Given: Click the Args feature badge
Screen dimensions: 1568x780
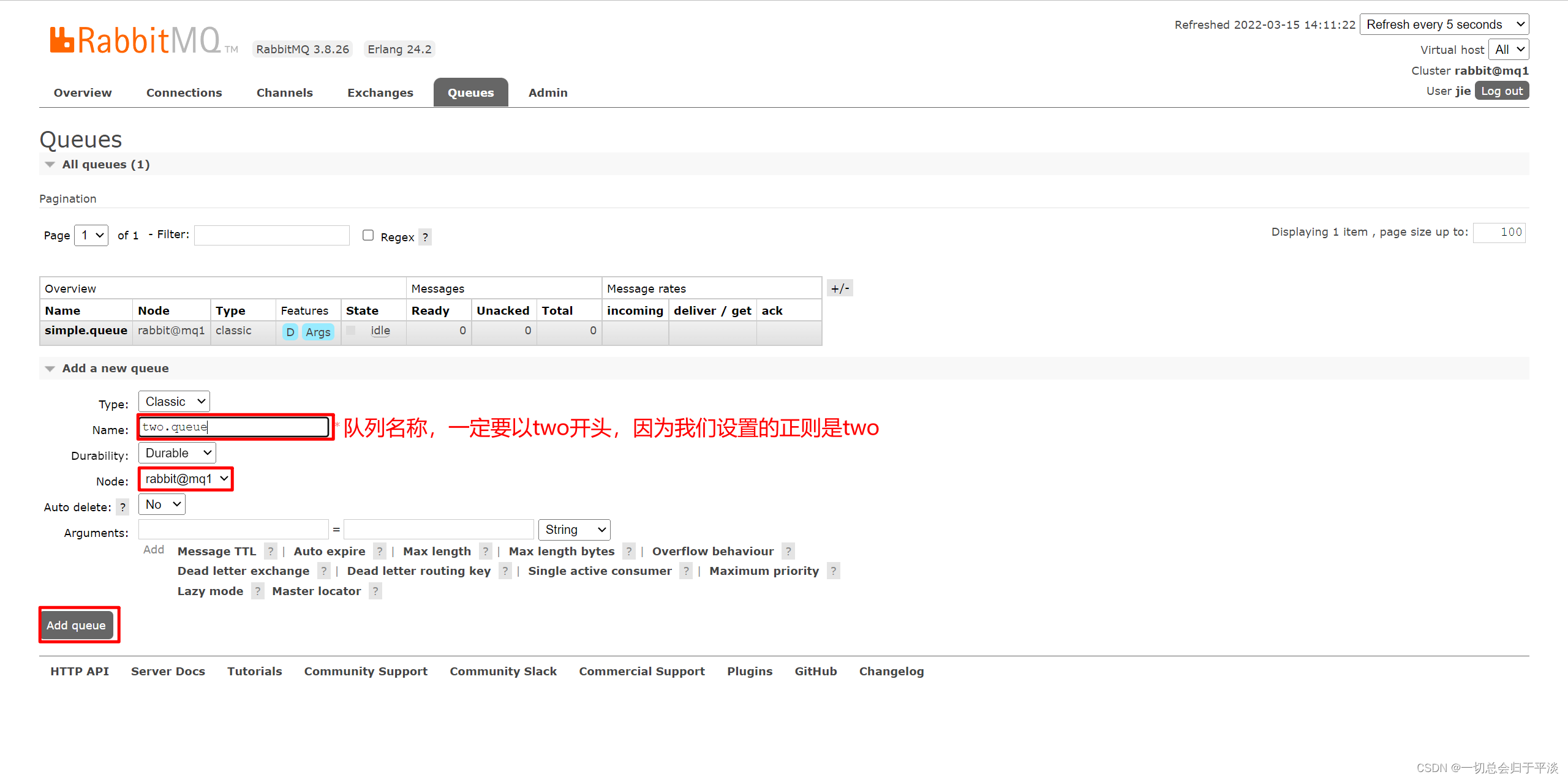Looking at the screenshot, I should [318, 332].
